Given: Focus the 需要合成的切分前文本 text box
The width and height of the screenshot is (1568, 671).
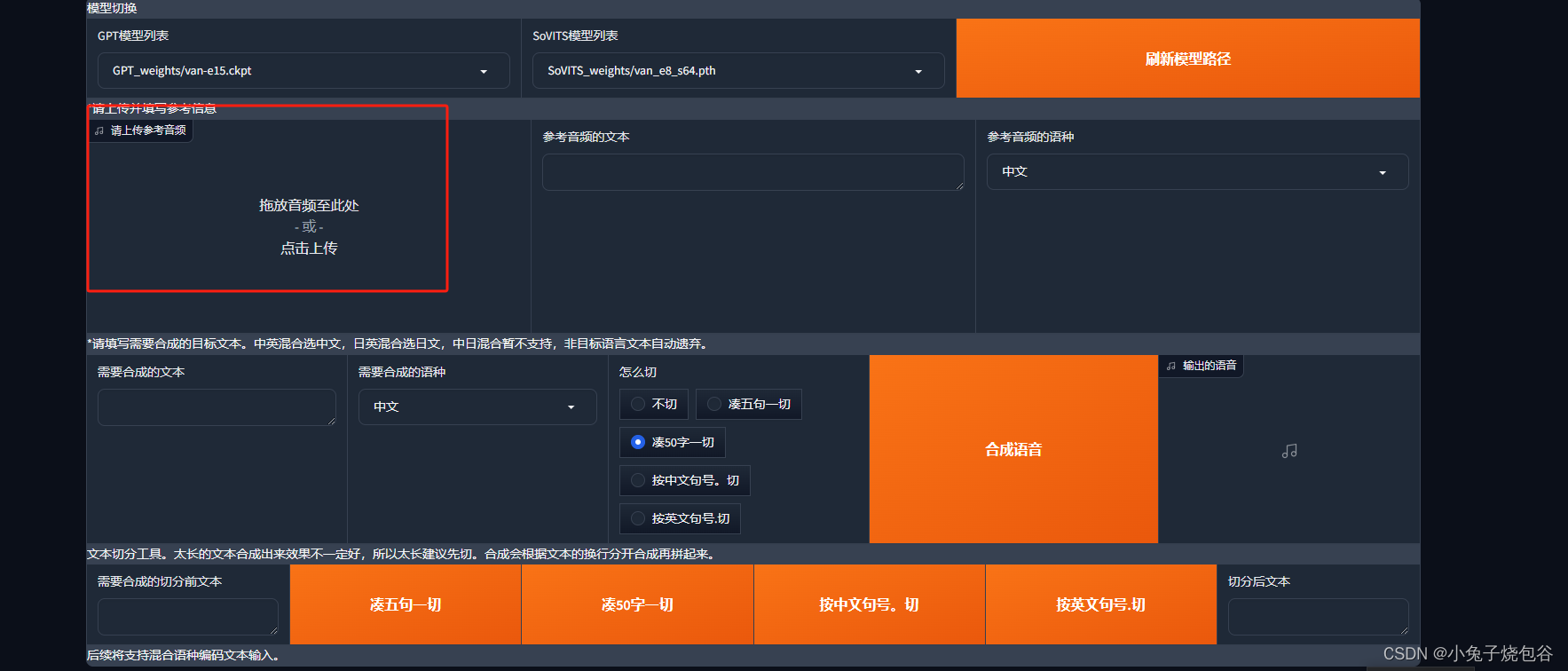Looking at the screenshot, I should pyautogui.click(x=188, y=617).
